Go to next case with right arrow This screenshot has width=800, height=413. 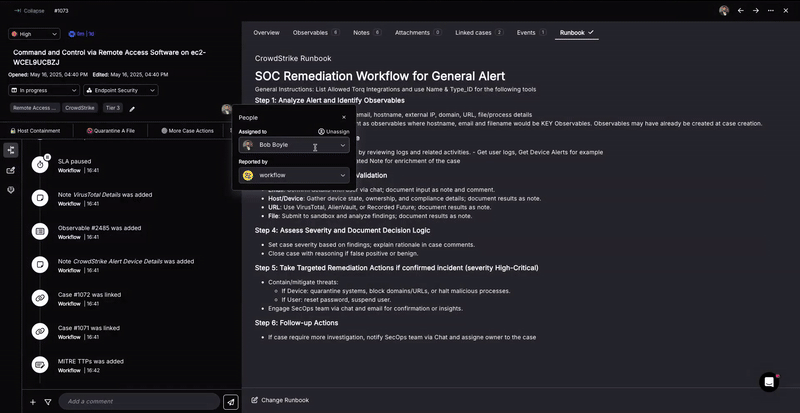tap(756, 10)
